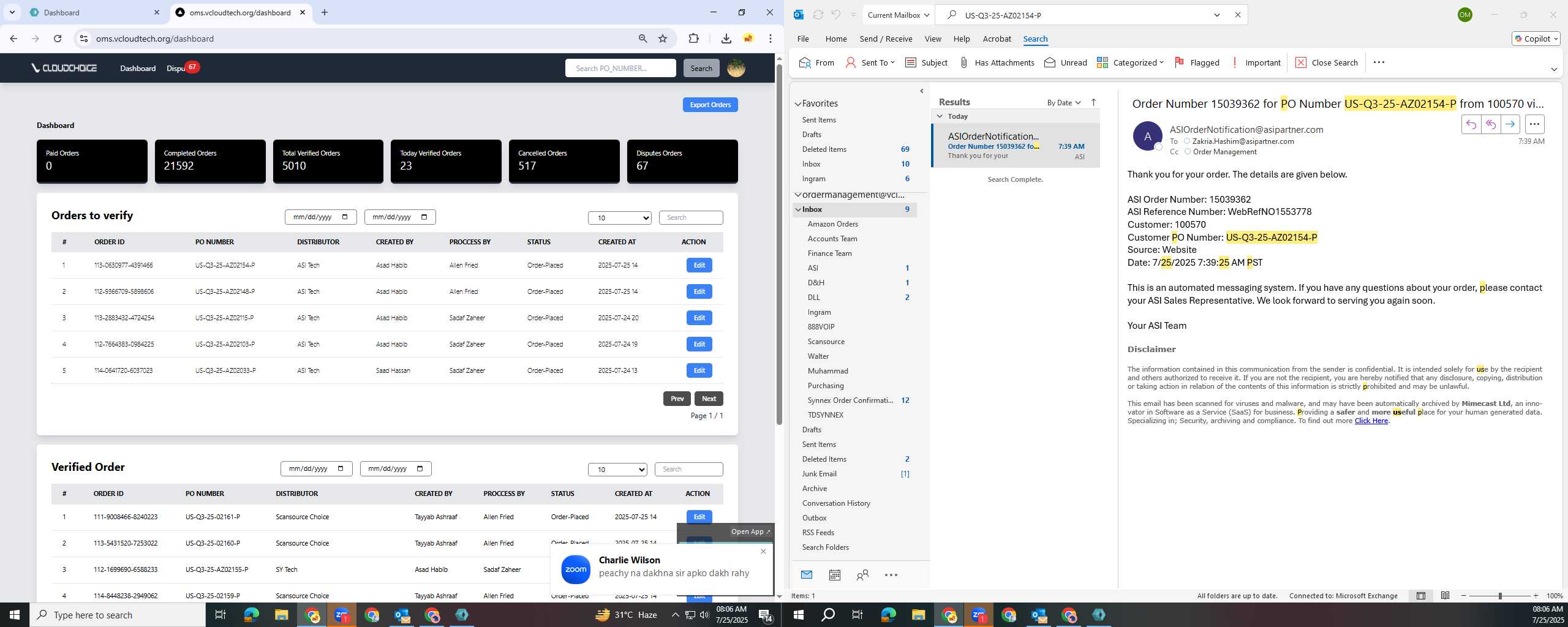Filter search results by Important
Image resolution: width=1568 pixels, height=627 pixels.
pyautogui.click(x=1256, y=62)
